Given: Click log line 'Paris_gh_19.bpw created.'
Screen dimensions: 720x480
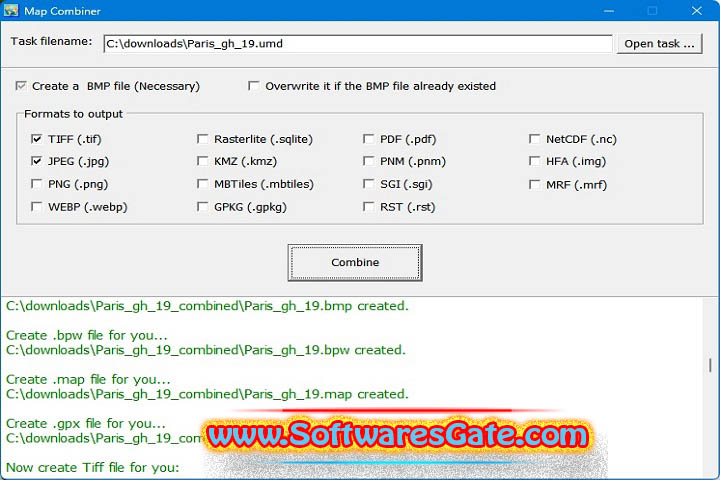Looking at the screenshot, I should [206, 350].
